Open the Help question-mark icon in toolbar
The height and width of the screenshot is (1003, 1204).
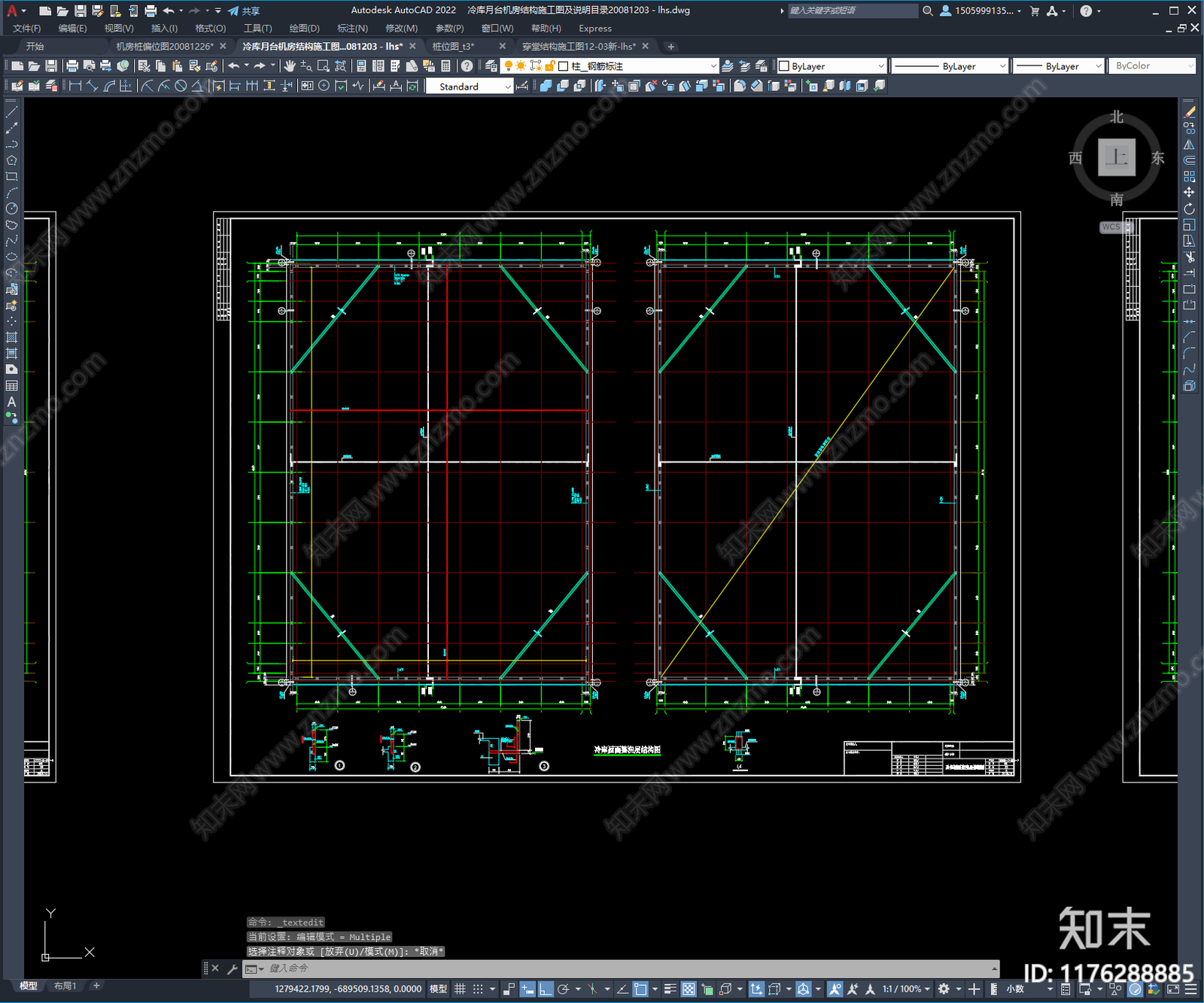[x=467, y=66]
